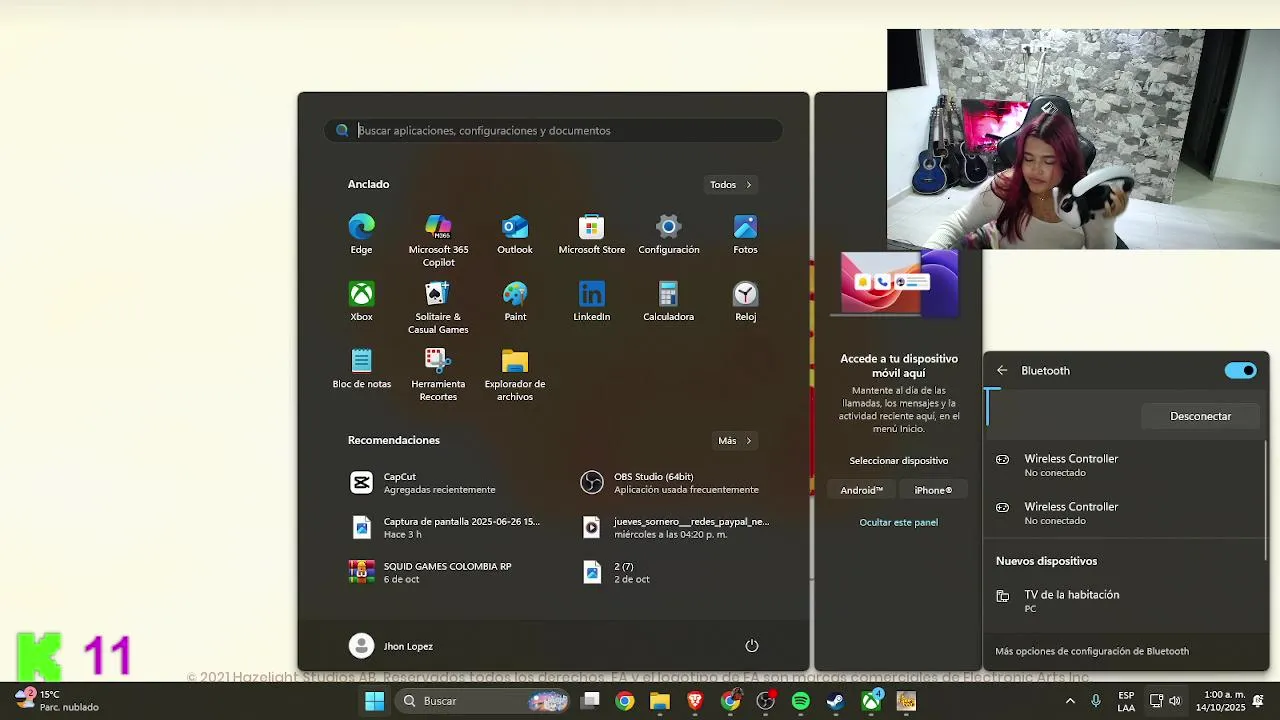Choose the iPhone device button
This screenshot has width=1280, height=720.
coord(933,490)
